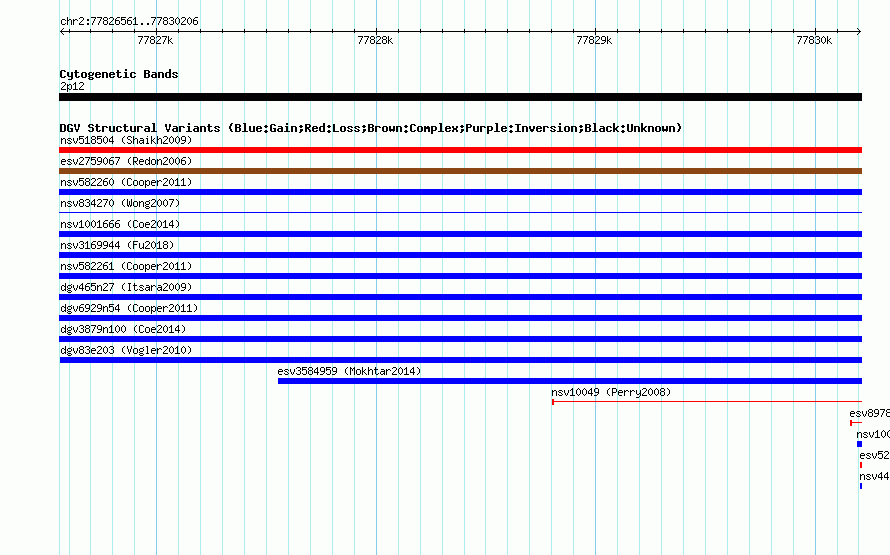Select the red nsv10049 (Perry2008) line

coord(707,402)
